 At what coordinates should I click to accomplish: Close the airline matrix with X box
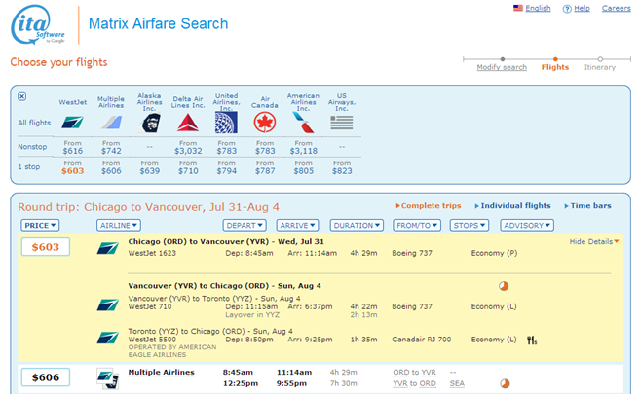tap(22, 96)
